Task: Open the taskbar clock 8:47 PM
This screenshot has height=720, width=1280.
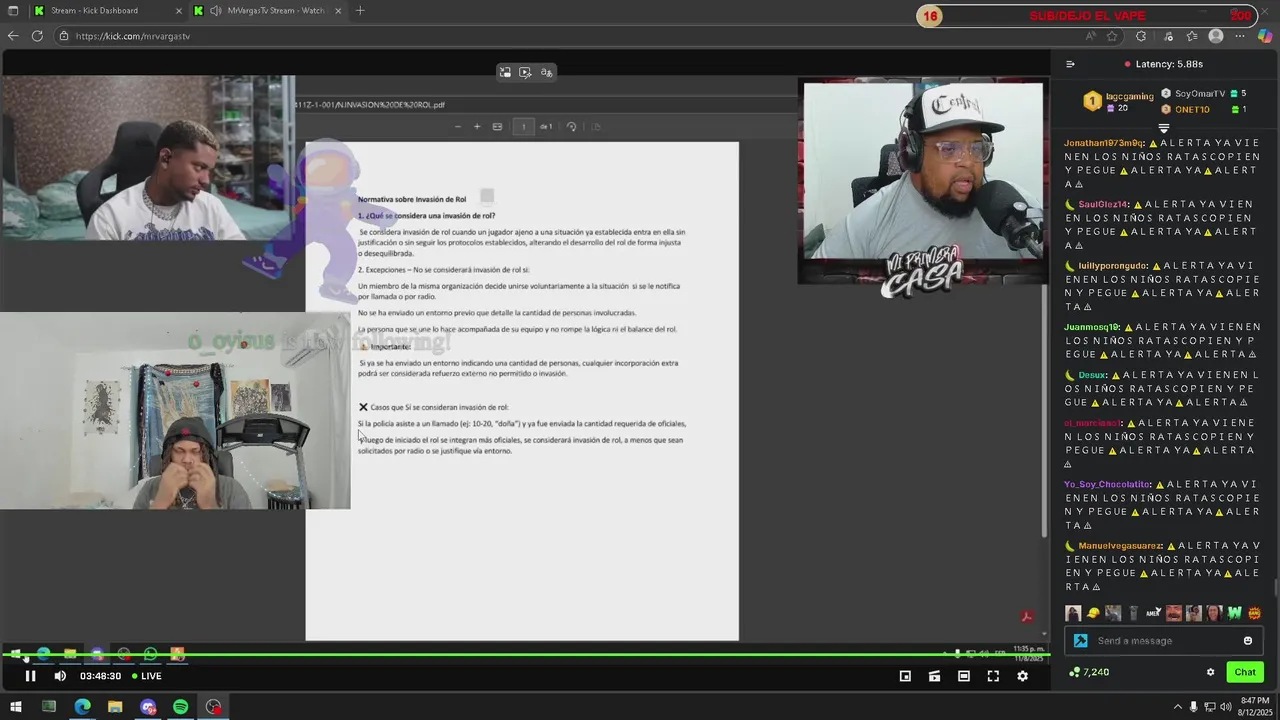Action: (x=1255, y=706)
